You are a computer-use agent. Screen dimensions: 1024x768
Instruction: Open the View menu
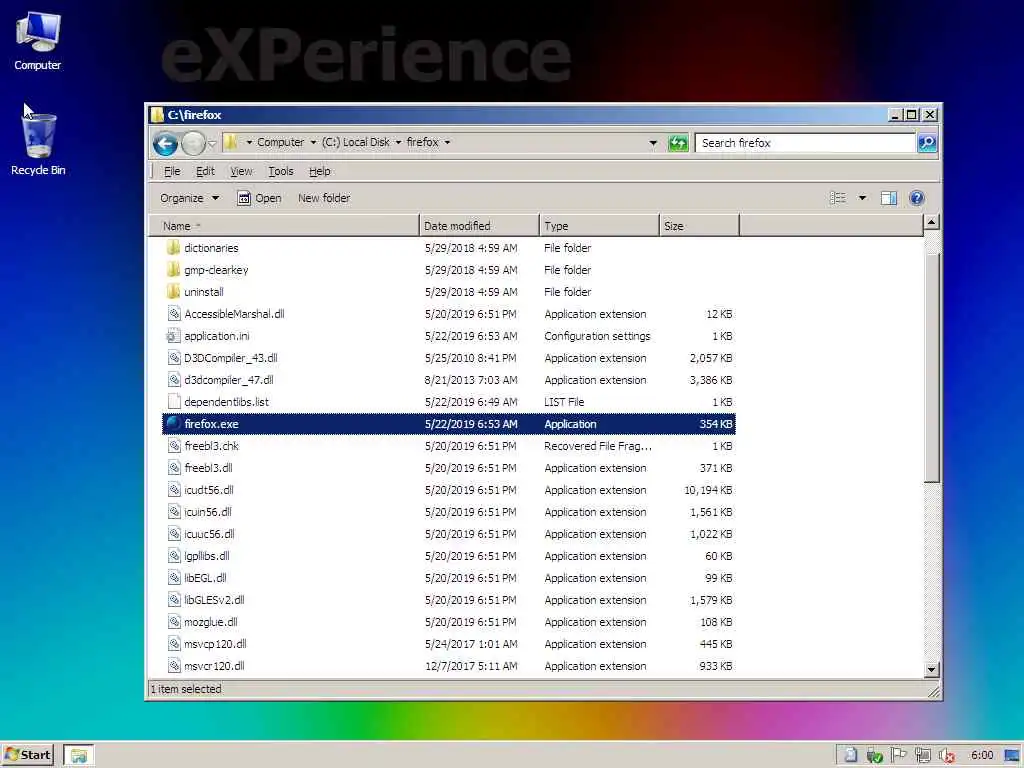tap(241, 171)
